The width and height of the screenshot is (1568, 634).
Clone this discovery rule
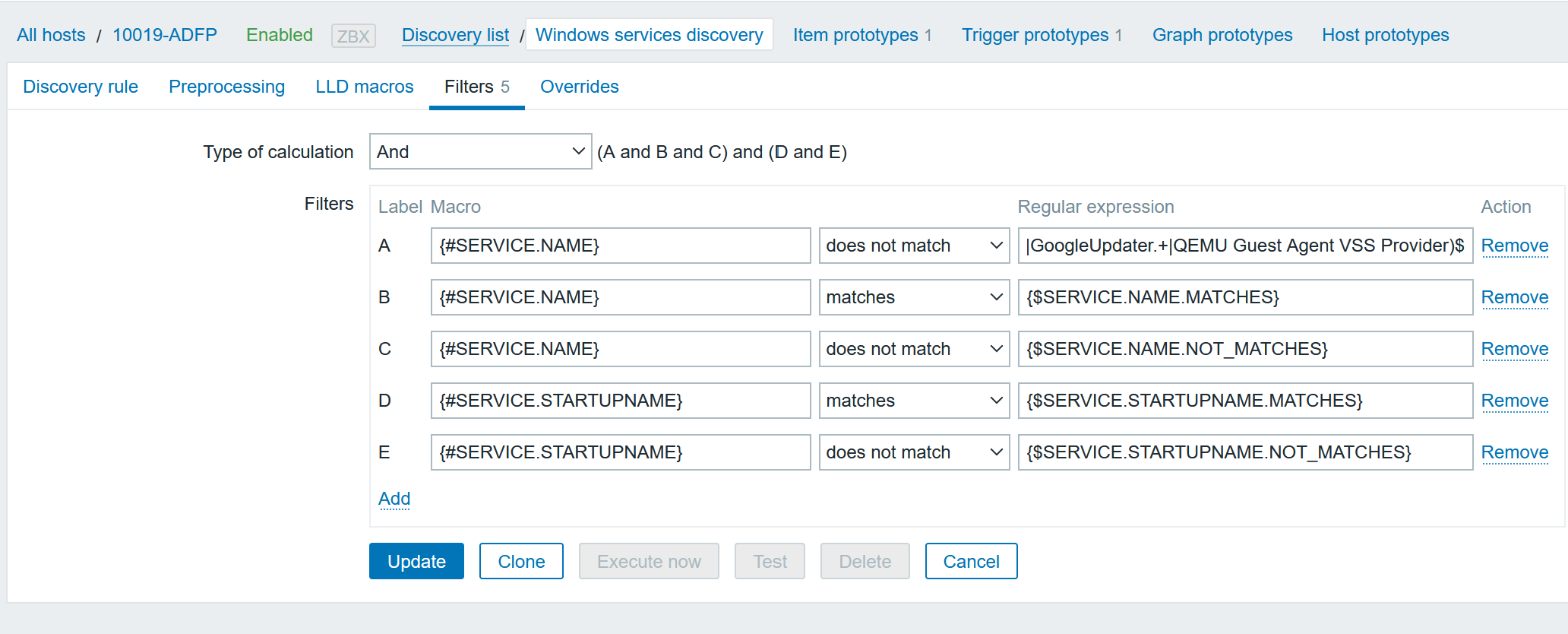coord(521,561)
